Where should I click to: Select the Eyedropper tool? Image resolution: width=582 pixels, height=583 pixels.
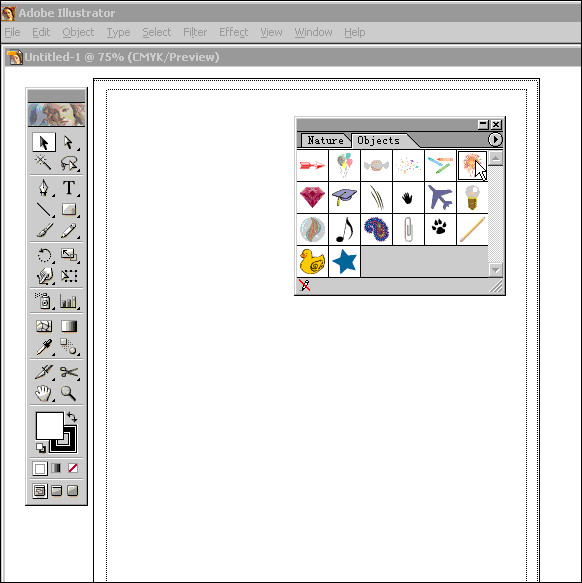(x=44, y=347)
